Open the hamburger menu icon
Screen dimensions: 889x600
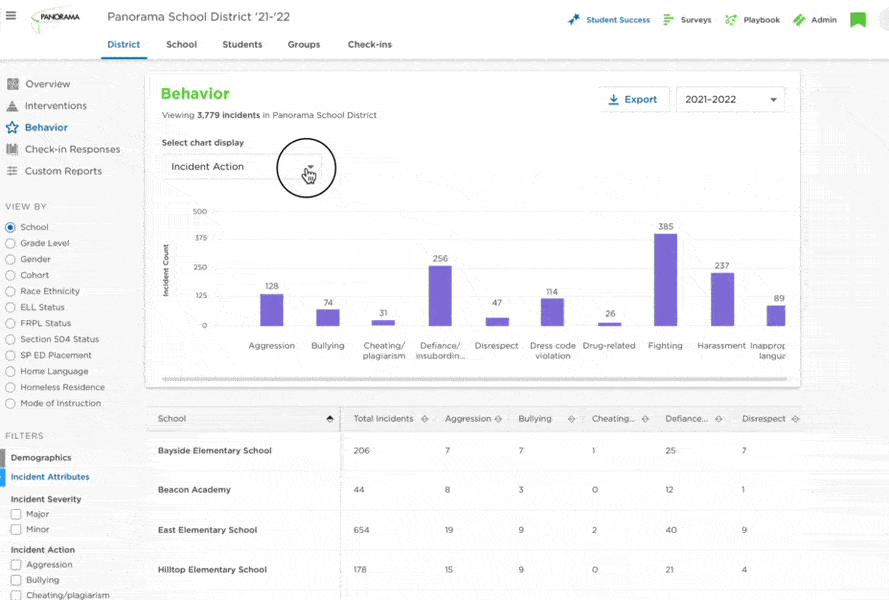click(x=11, y=16)
